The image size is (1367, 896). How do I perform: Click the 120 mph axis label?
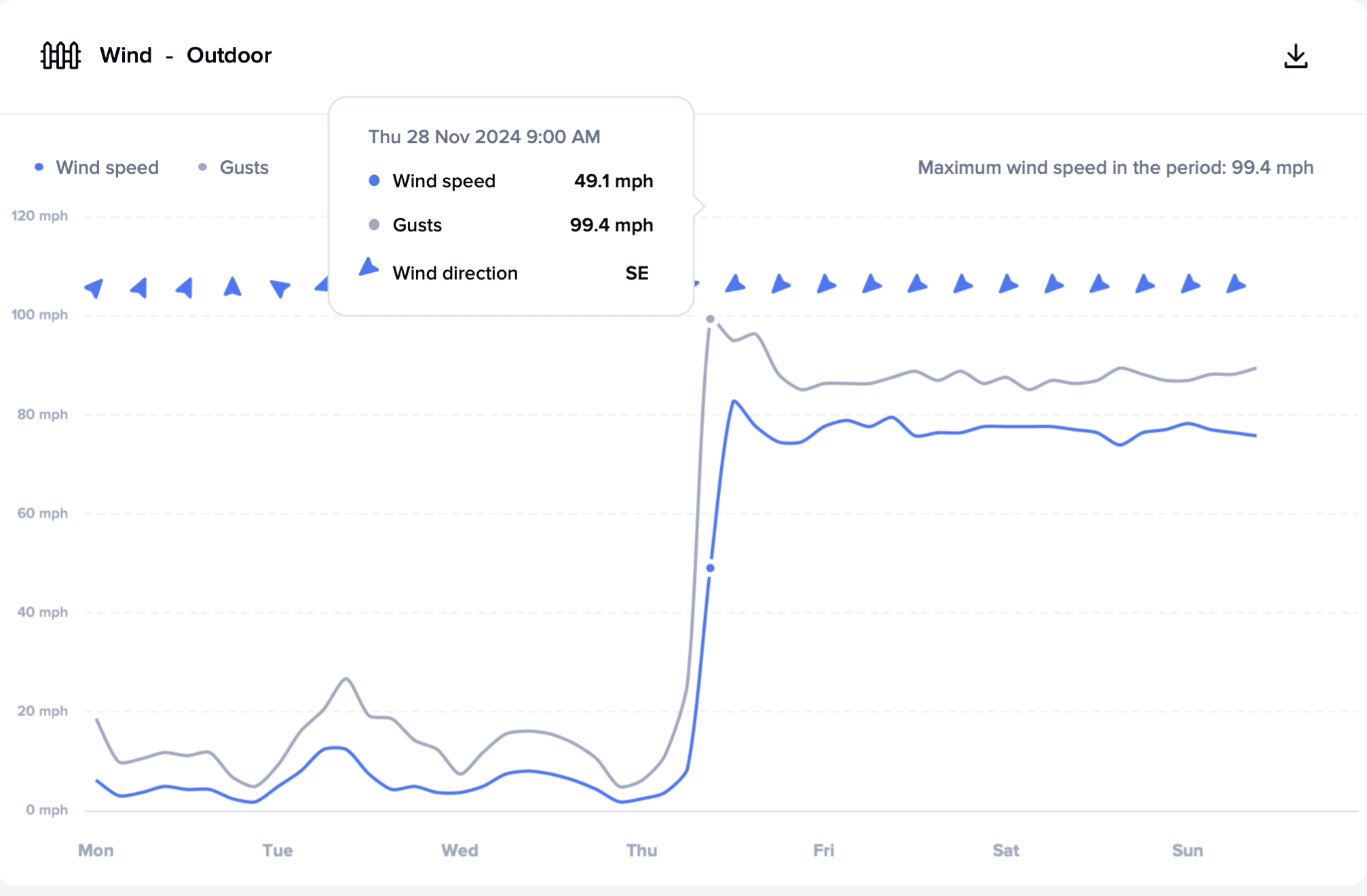pos(39,216)
